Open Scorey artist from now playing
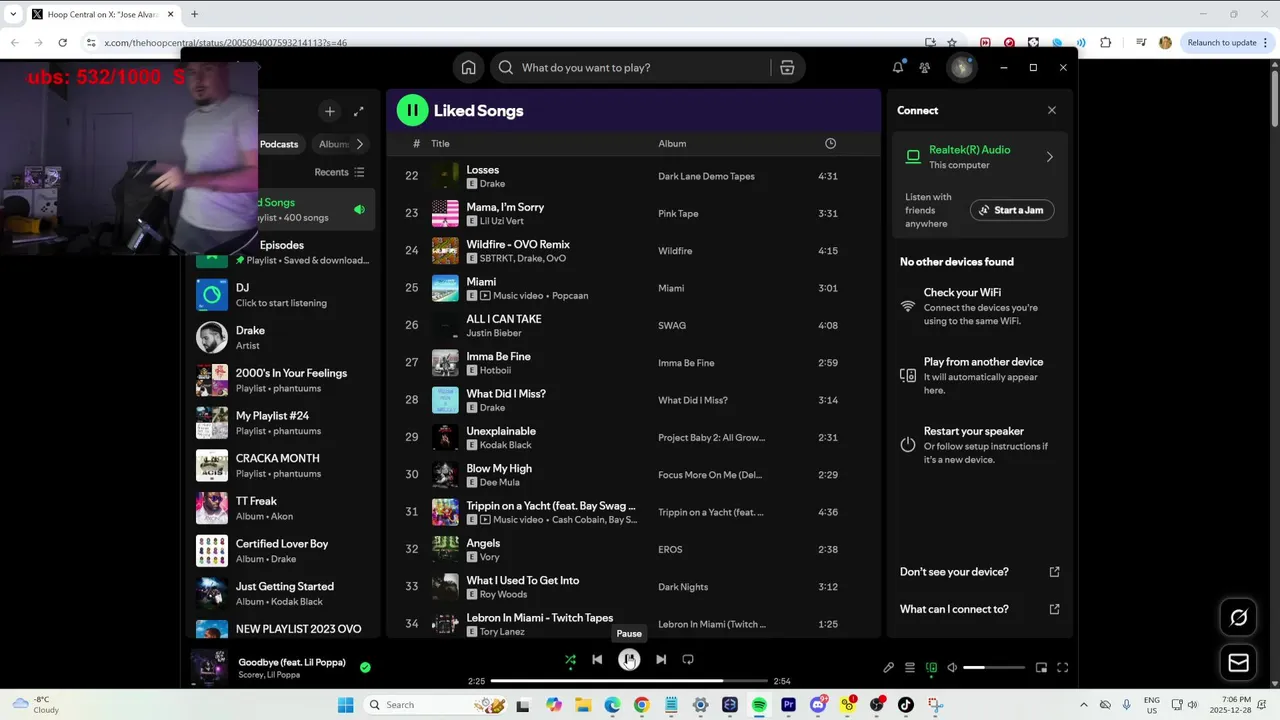Viewport: 1280px width, 720px height. [251, 675]
